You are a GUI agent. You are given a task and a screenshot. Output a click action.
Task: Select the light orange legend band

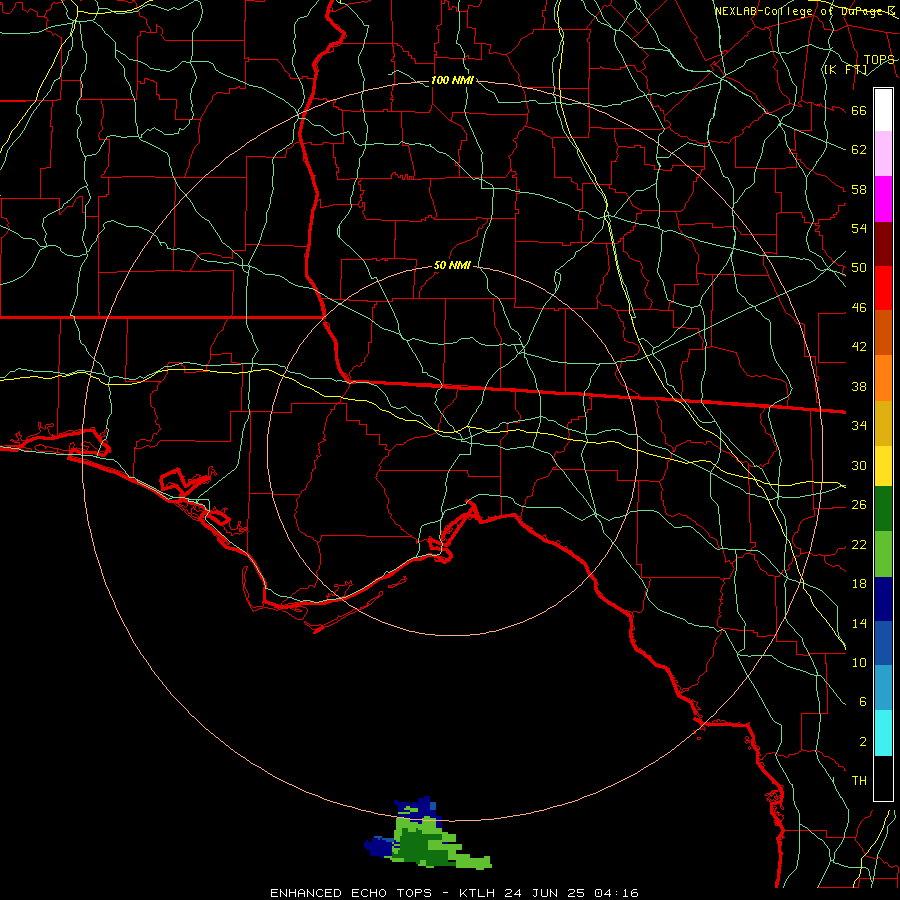pos(883,378)
